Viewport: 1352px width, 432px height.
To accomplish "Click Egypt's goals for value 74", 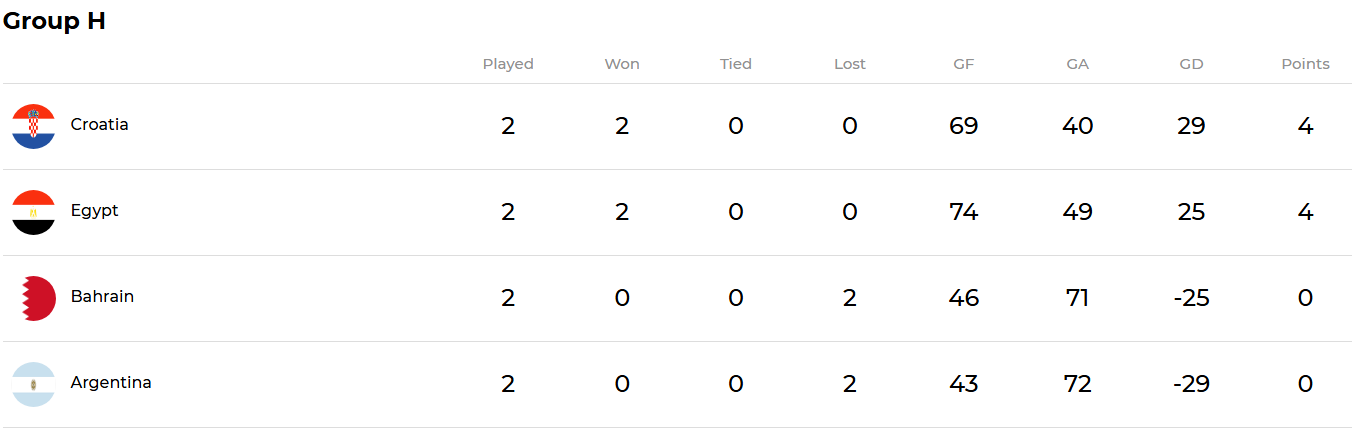I will click(964, 212).
